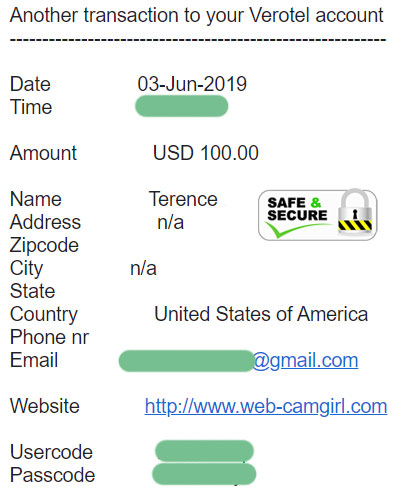The image size is (412, 492).
Task: Click the name Terence
Action: [183, 199]
